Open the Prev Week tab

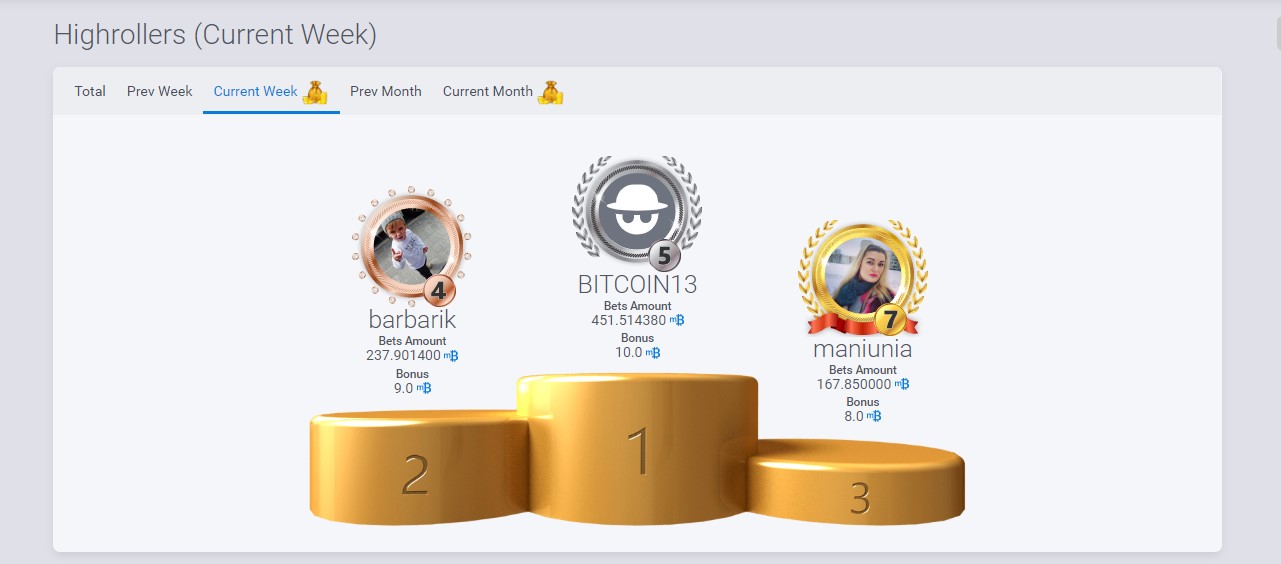159,91
